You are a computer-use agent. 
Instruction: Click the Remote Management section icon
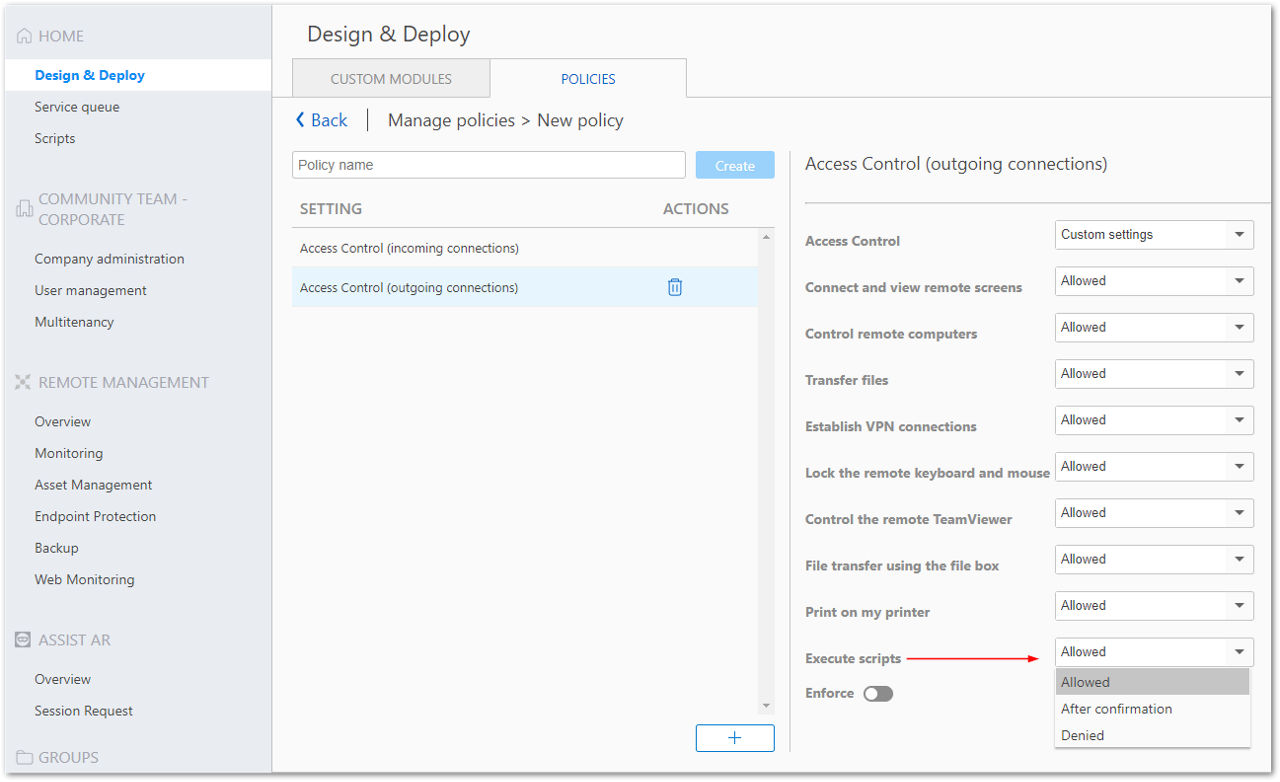[x=25, y=382]
